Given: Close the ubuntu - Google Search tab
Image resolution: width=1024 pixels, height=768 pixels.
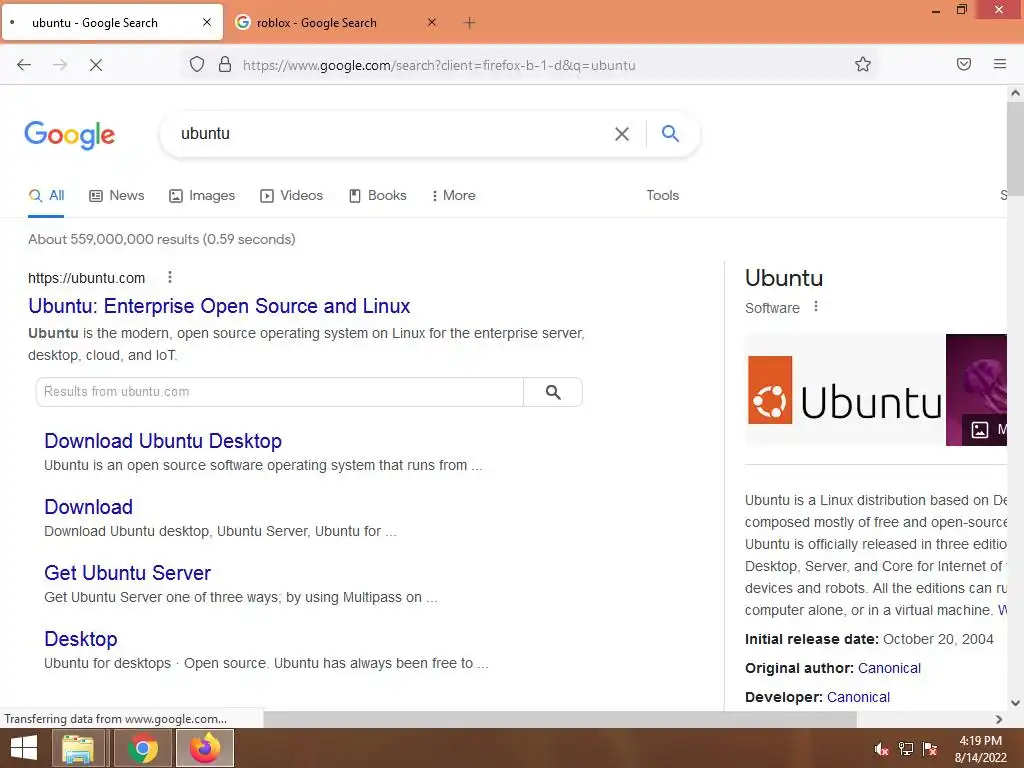Looking at the screenshot, I should pyautogui.click(x=207, y=22).
